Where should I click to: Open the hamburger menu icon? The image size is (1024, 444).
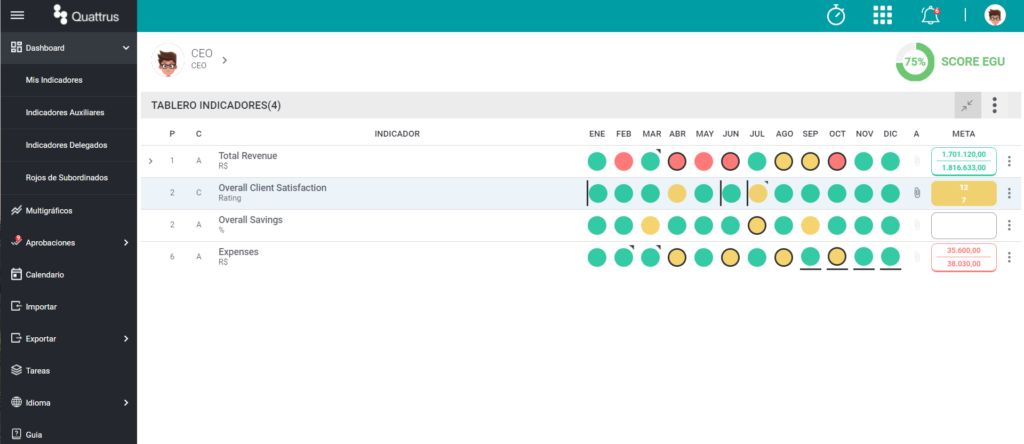(18, 16)
